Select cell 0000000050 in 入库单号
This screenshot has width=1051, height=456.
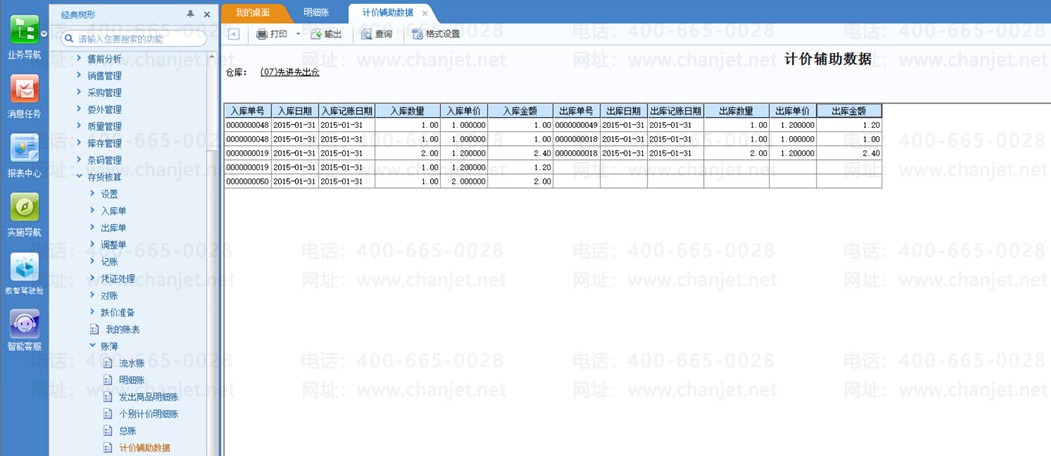tap(248, 182)
